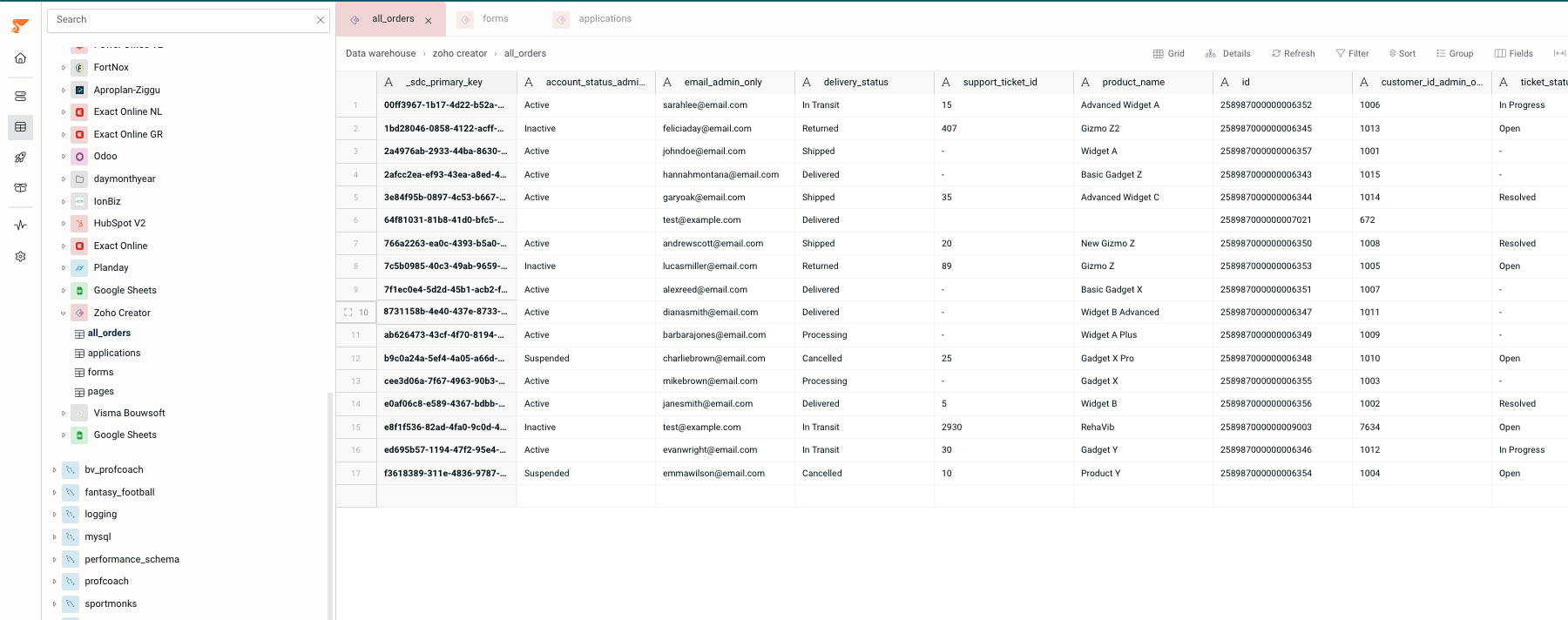Click the Zoho Creator connector icon
This screenshot has height=620, width=1568.
(x=79, y=313)
